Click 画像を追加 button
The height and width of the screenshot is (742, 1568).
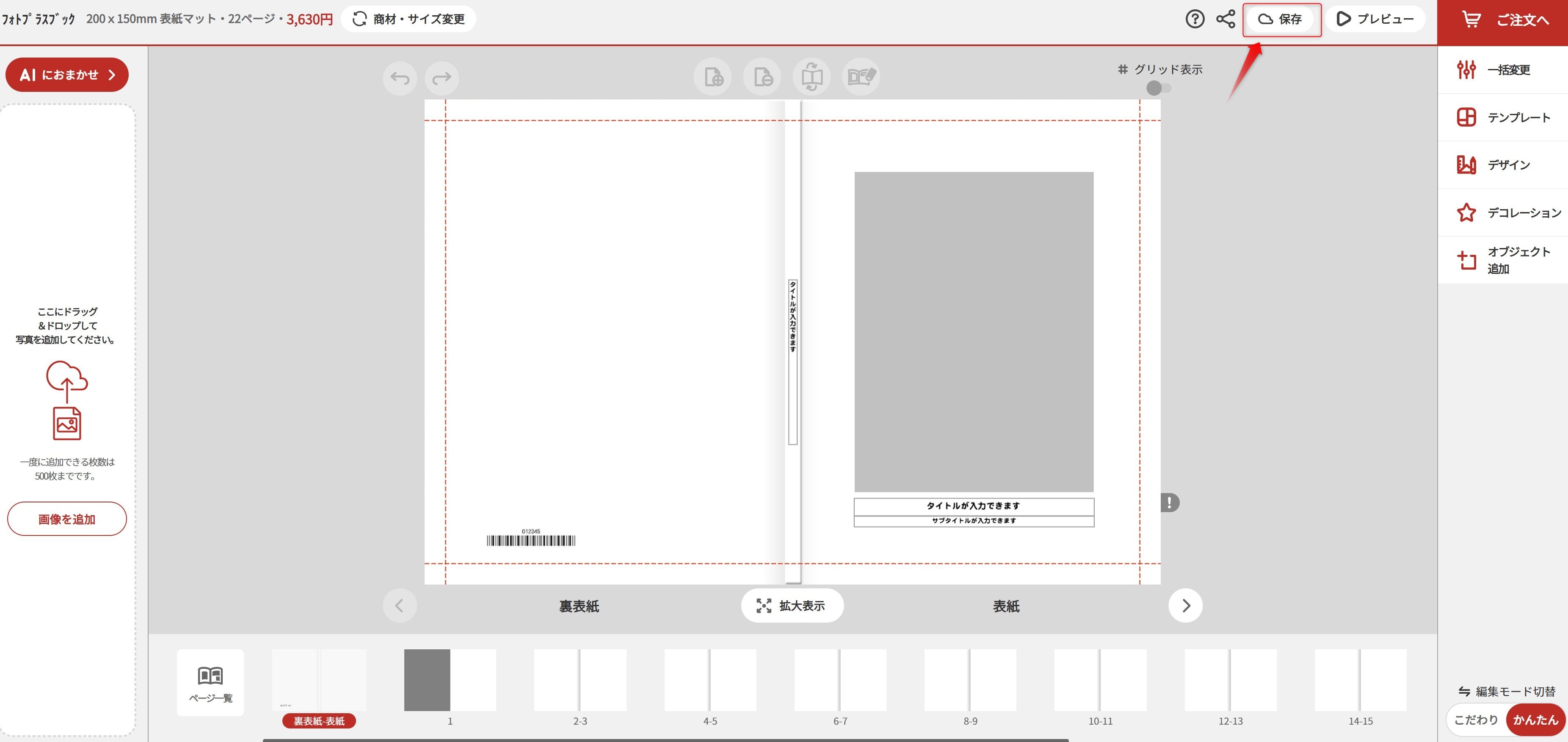pyautogui.click(x=67, y=519)
